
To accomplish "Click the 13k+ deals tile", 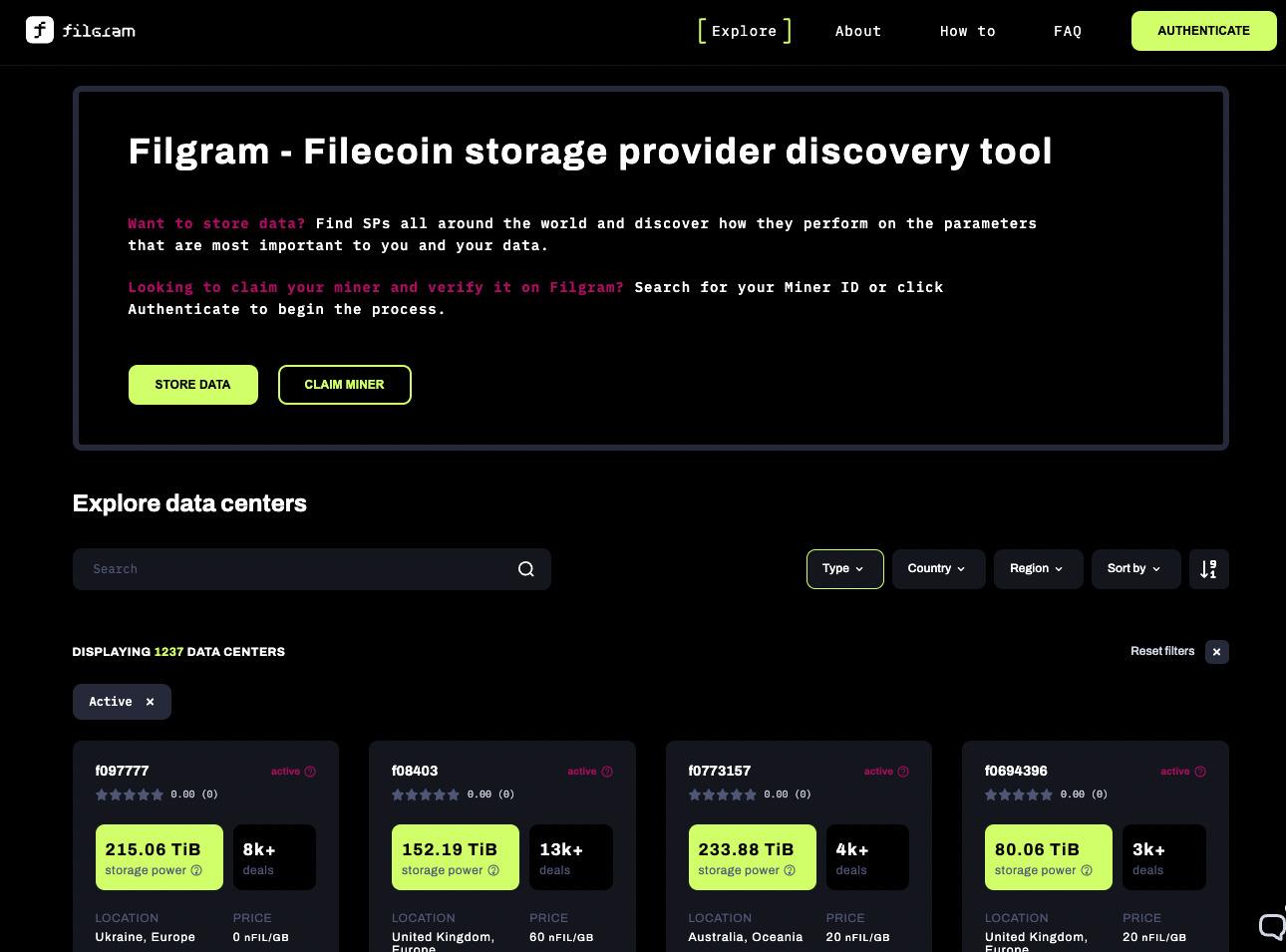I will (x=571, y=857).
